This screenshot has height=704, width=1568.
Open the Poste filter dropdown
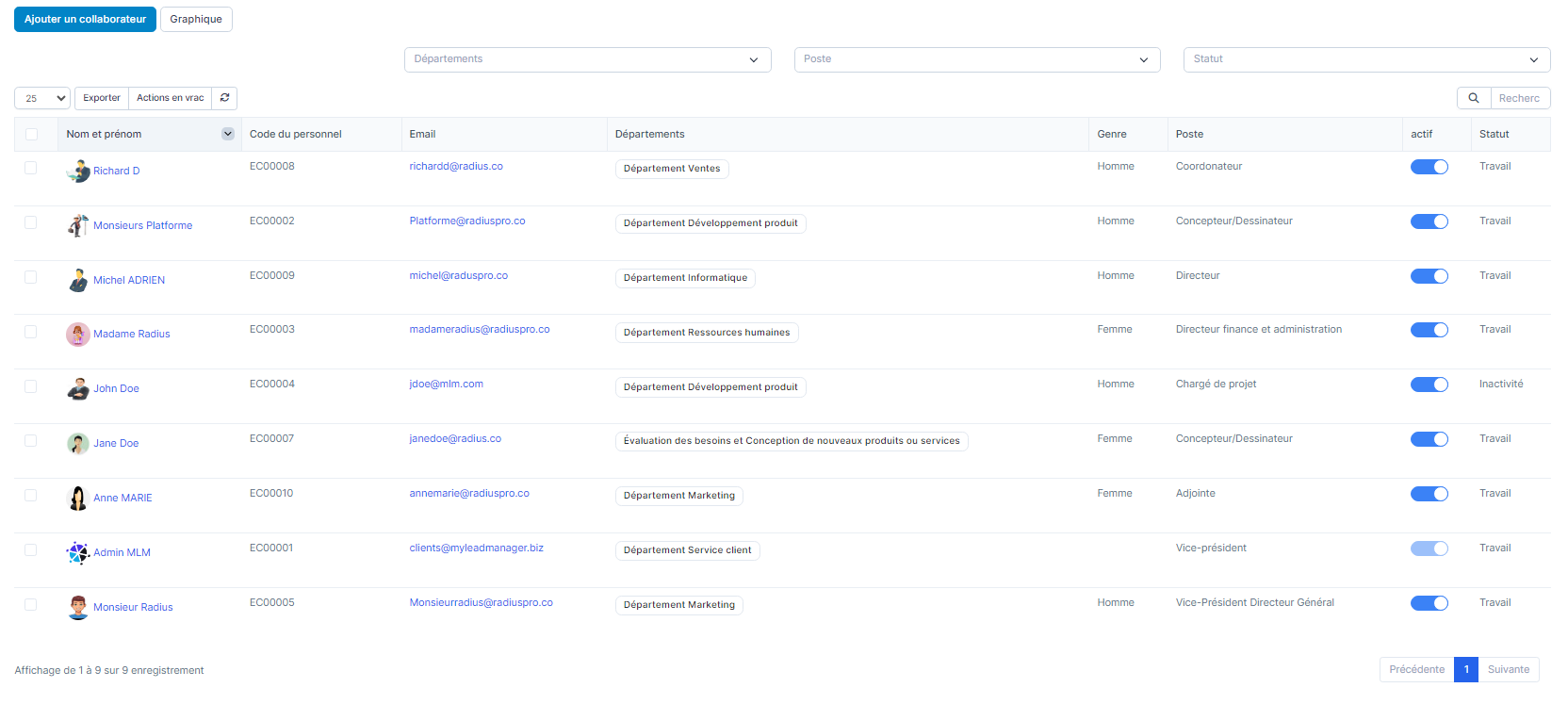977,59
